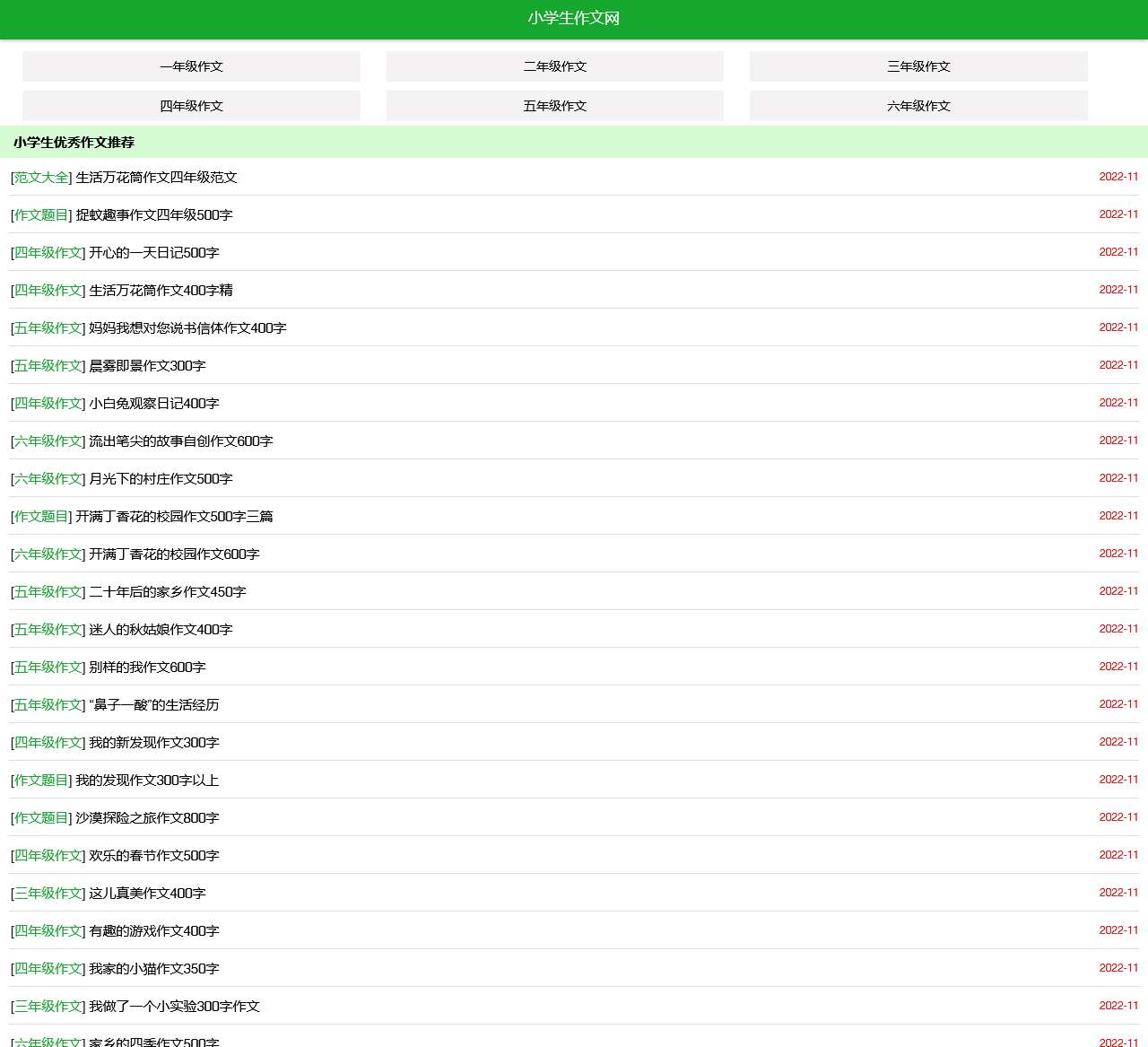The height and width of the screenshot is (1047, 1148).
Task: Open article 我做了一个小实验300字作文
Action: click(174, 1007)
